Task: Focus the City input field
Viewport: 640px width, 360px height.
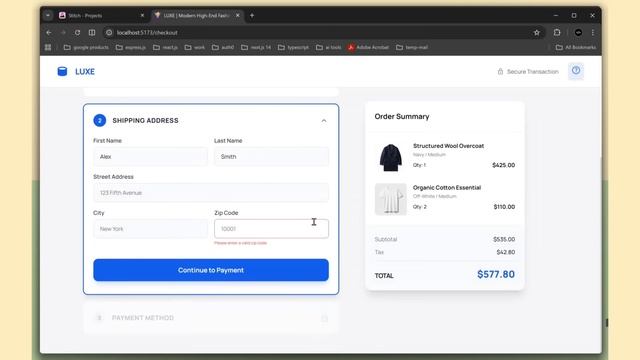Action: click(150, 229)
